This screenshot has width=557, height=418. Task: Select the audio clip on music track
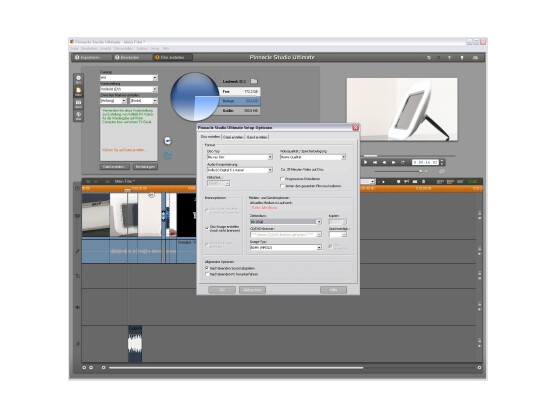(135, 343)
